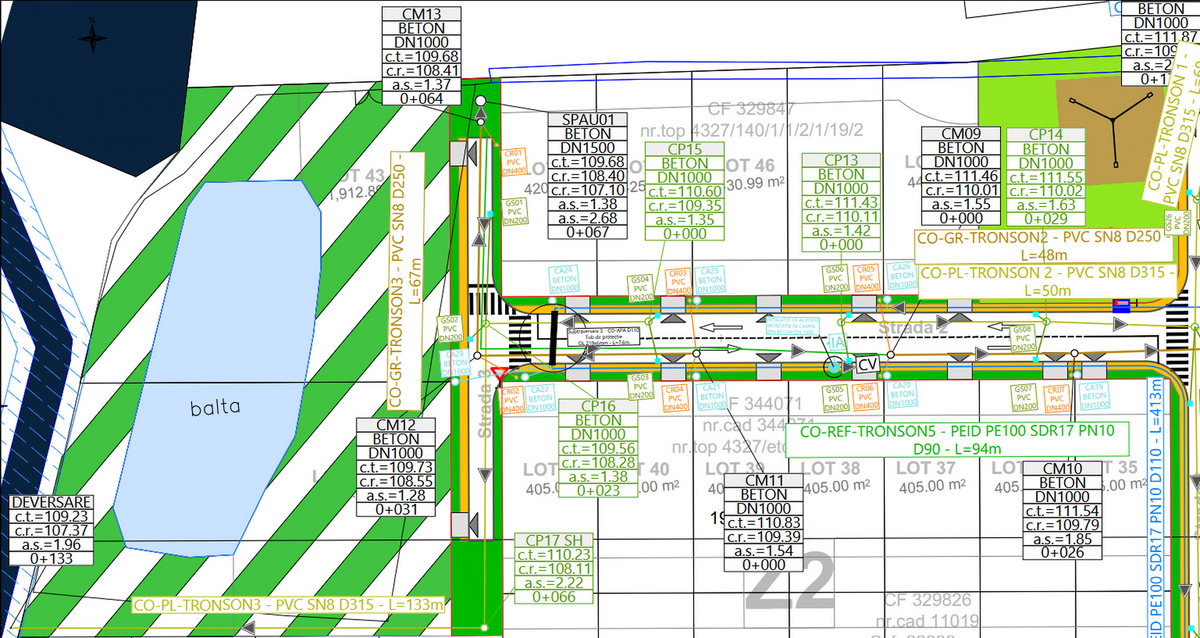Click the CA25 BETON DN1000 tag

712,279
